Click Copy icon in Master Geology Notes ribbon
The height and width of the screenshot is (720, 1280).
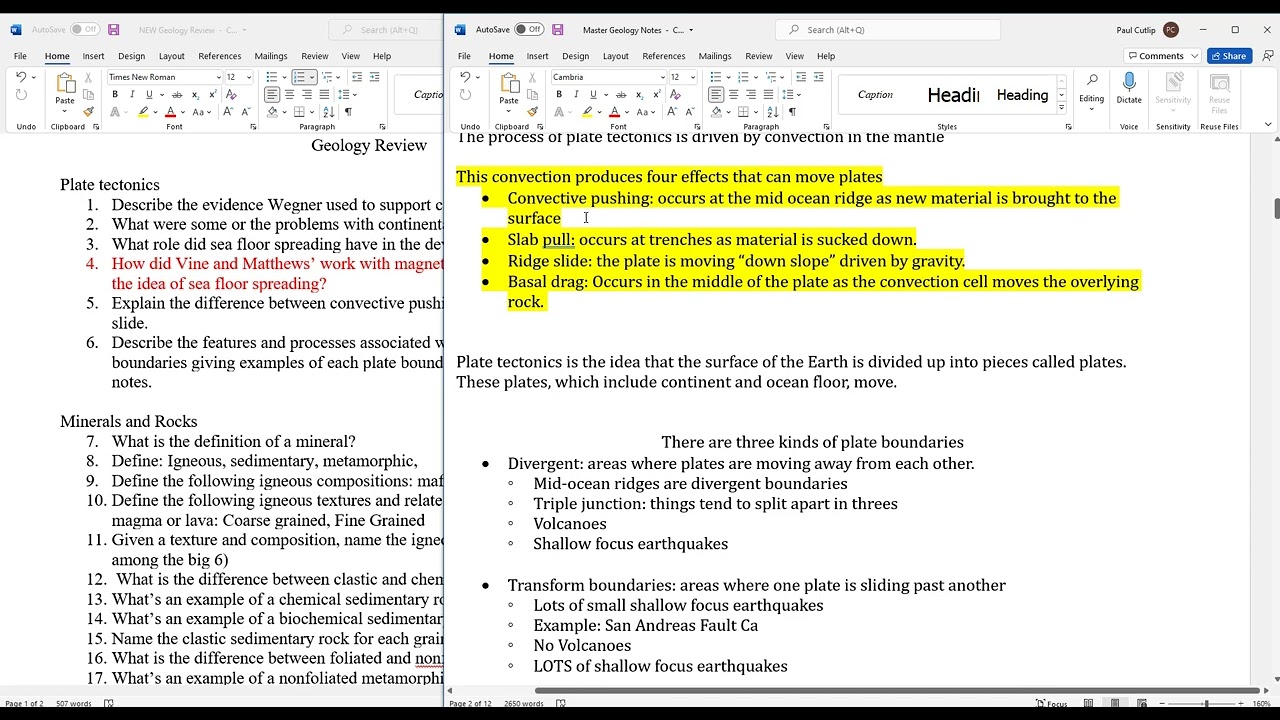532,94
